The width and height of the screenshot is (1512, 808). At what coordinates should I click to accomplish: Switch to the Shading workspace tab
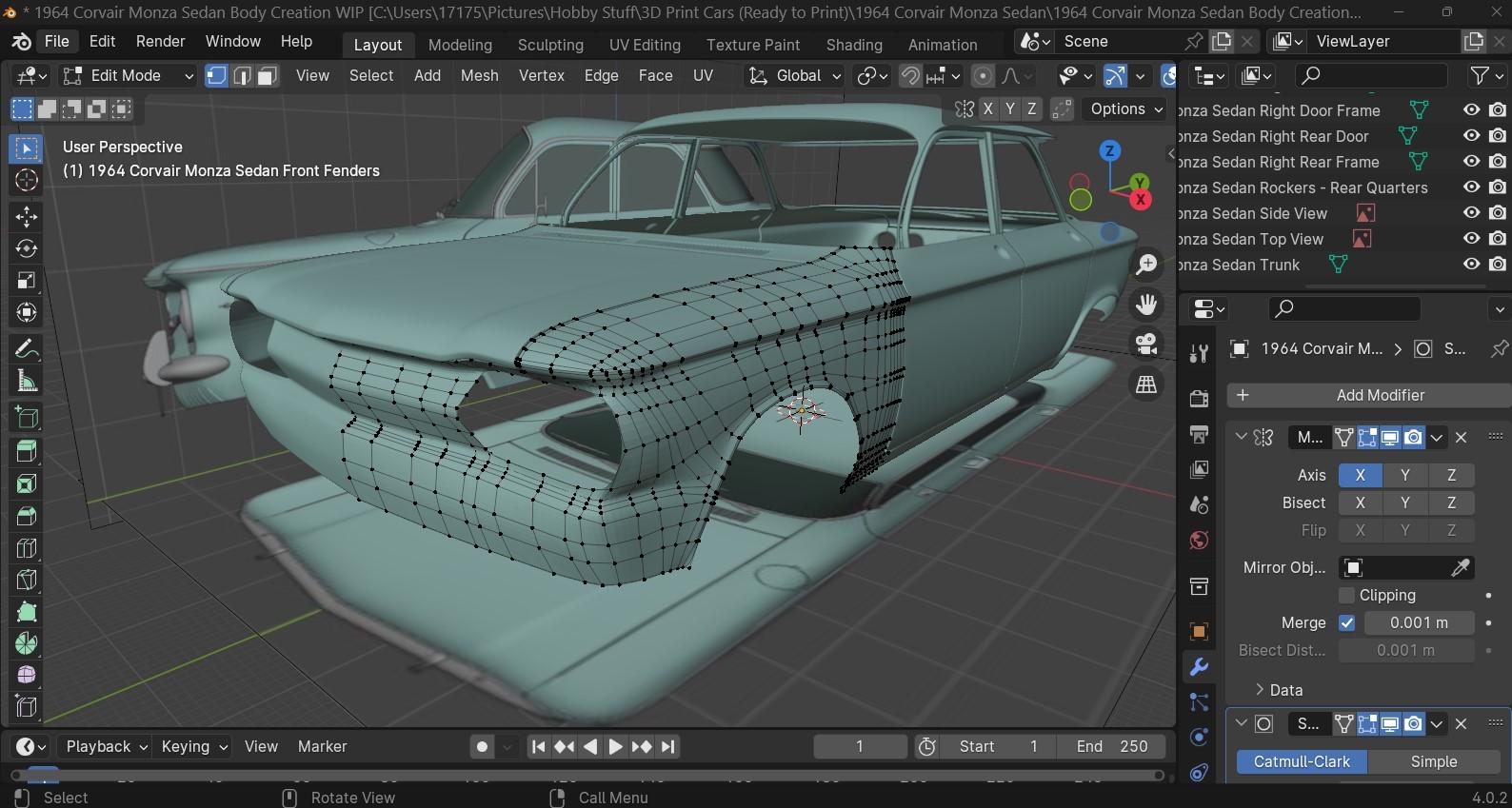pos(854,45)
